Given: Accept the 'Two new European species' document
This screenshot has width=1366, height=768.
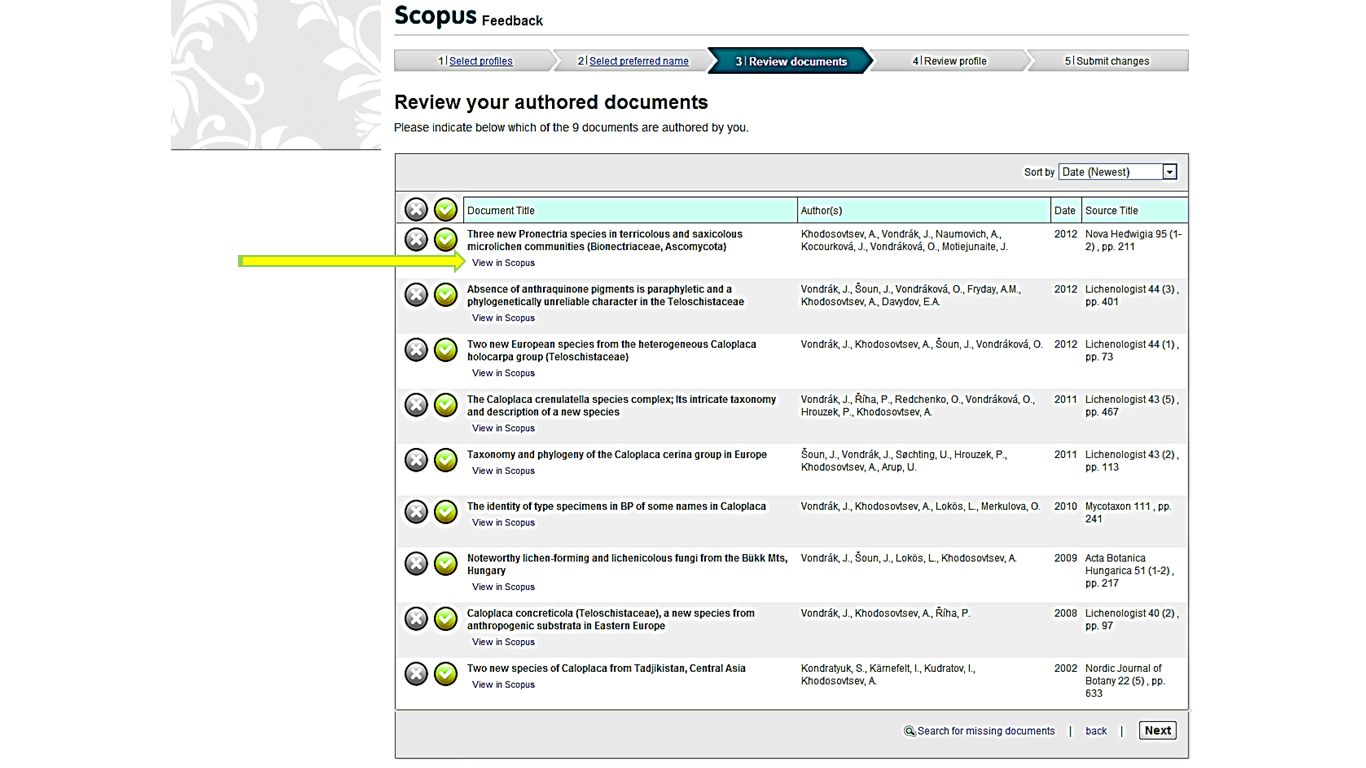Looking at the screenshot, I should [x=446, y=350].
